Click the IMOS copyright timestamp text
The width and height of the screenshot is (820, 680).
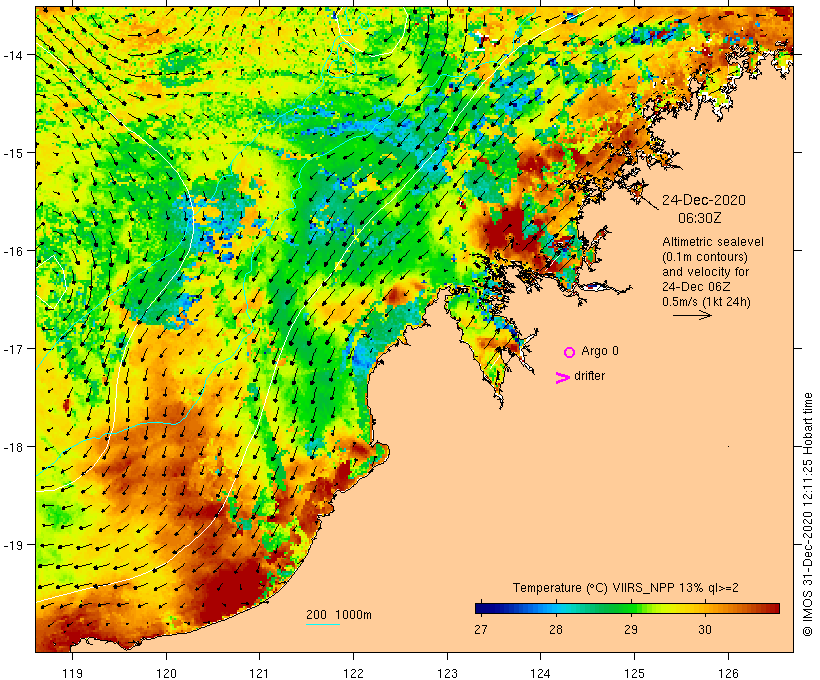click(807, 514)
